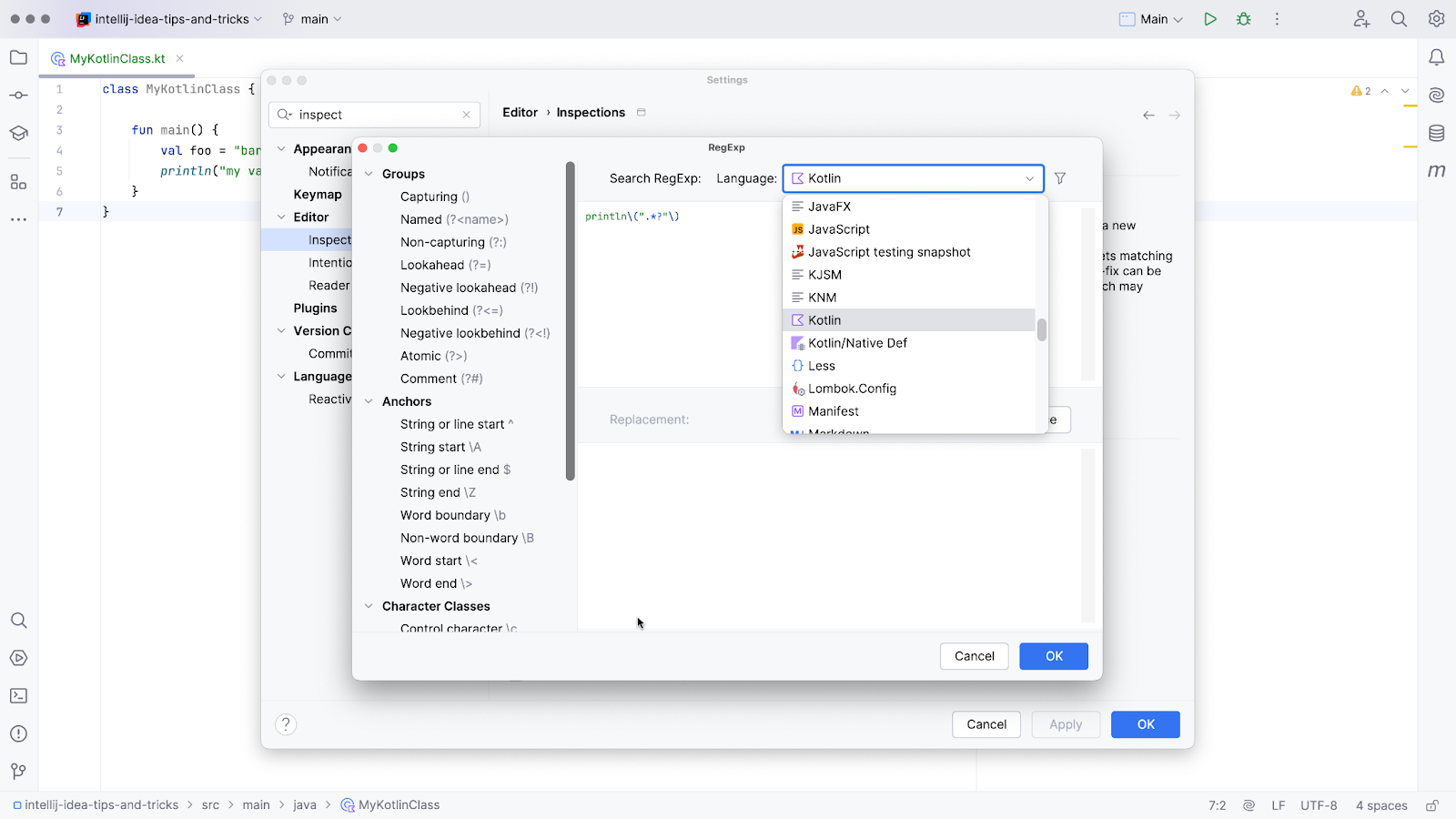
Task: Open the Maven tool window icon
Action: pyautogui.click(x=1437, y=171)
